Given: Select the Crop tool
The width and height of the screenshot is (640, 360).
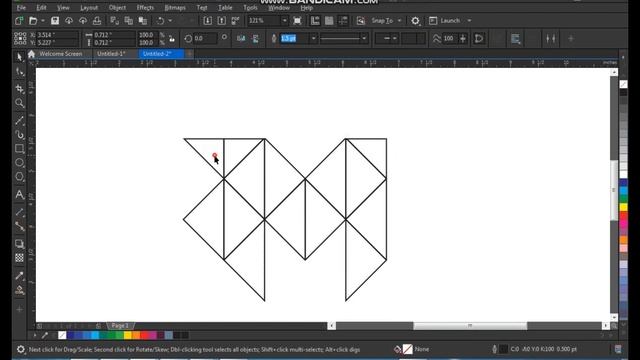Looking at the screenshot, I should pyautogui.click(x=19, y=88).
